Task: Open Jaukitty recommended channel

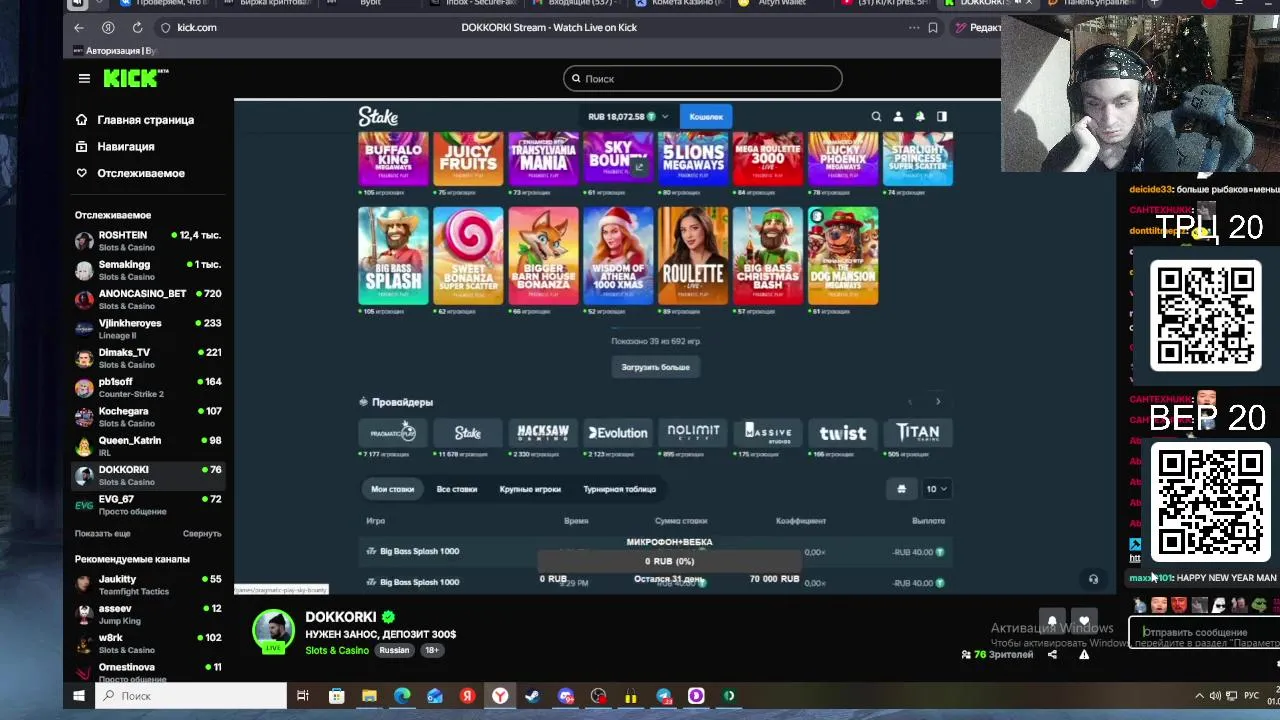Action: pyautogui.click(x=148, y=585)
